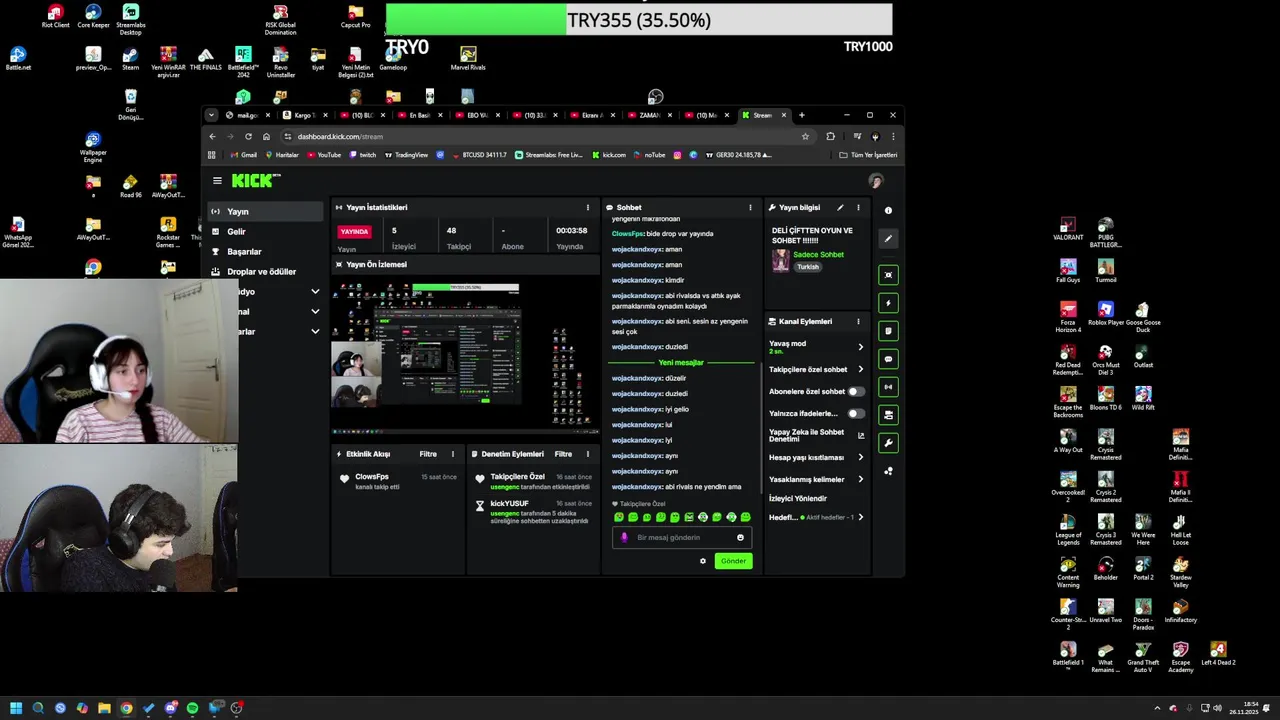The width and height of the screenshot is (1280, 720).
Task: Click the info icon in right sidebar
Action: tap(888, 211)
